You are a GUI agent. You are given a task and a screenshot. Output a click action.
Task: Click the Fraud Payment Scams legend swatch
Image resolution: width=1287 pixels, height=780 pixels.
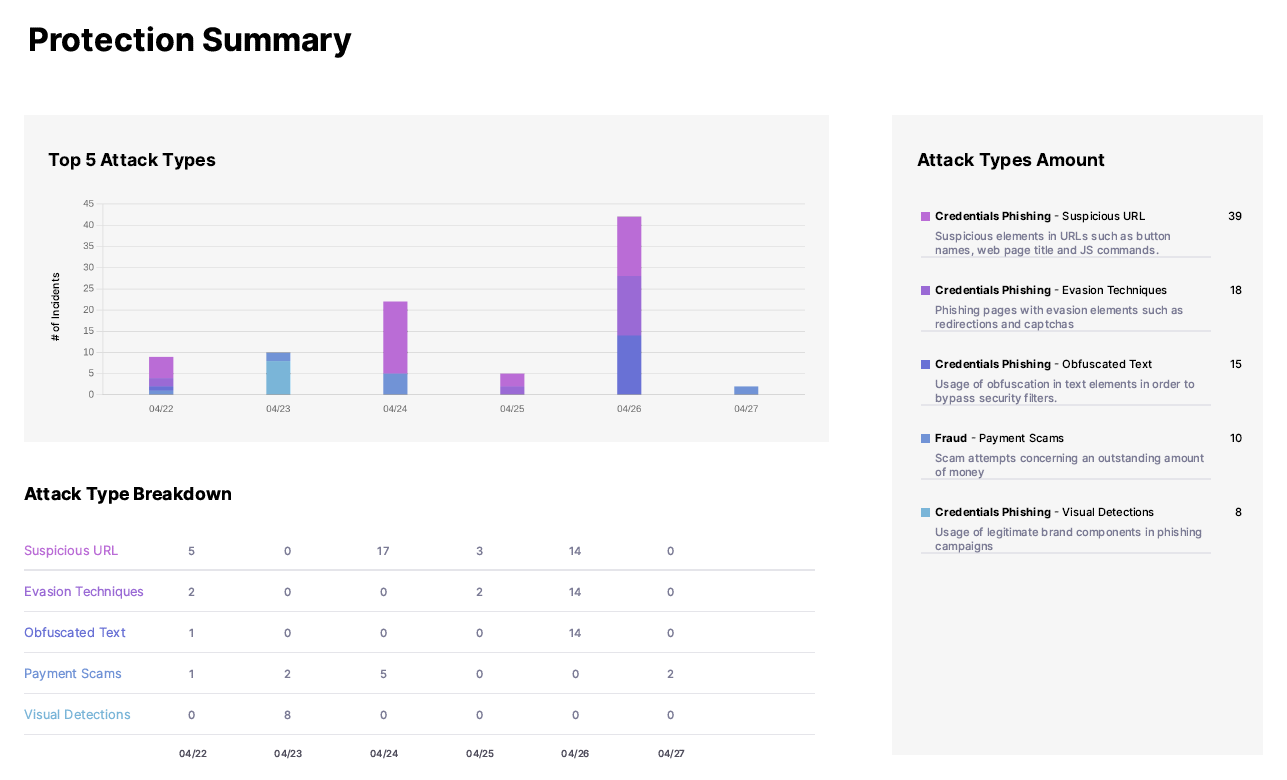[x=925, y=438]
